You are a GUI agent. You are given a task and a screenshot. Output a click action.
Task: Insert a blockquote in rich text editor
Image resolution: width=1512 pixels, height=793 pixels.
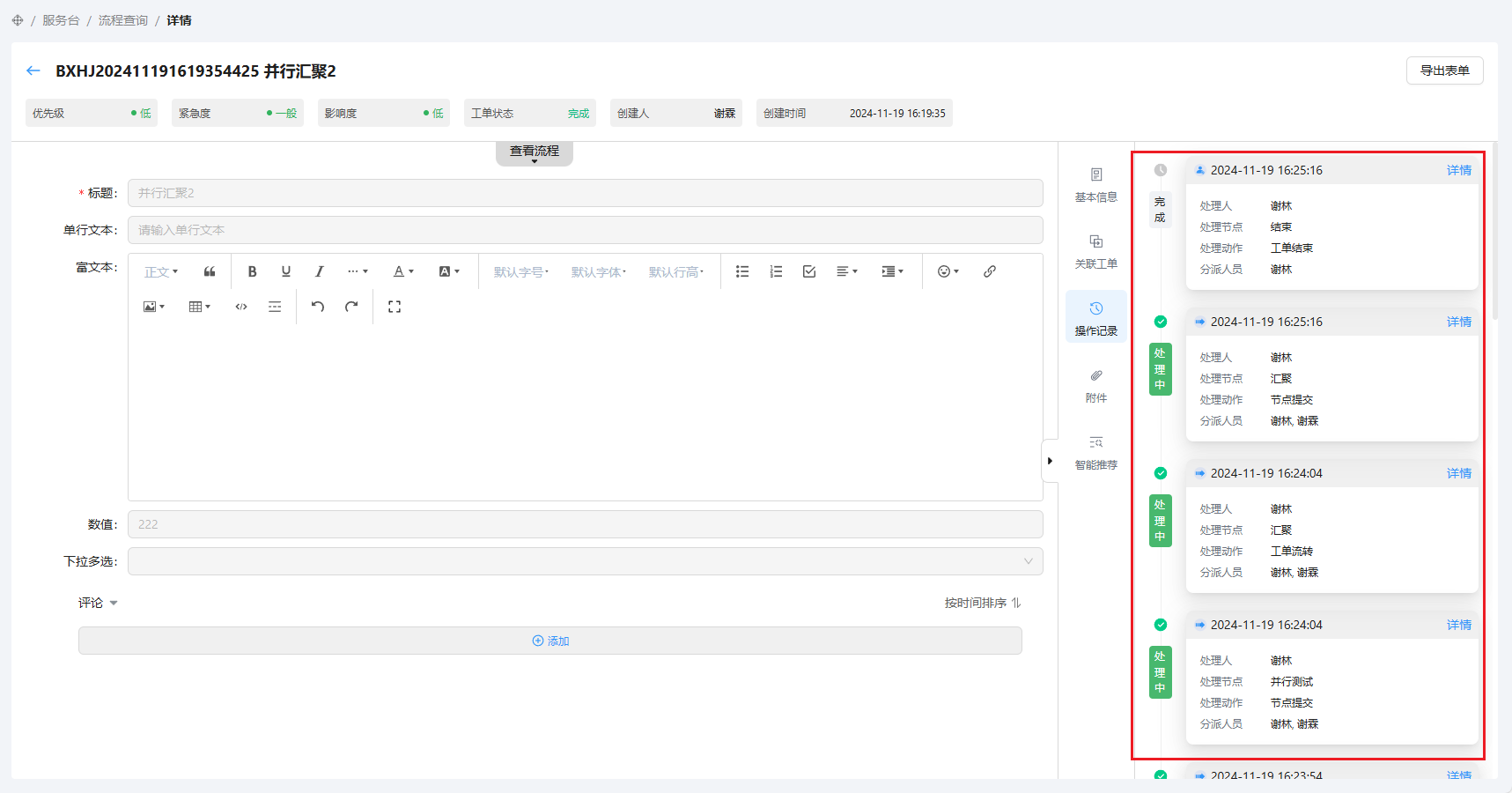coord(210,271)
